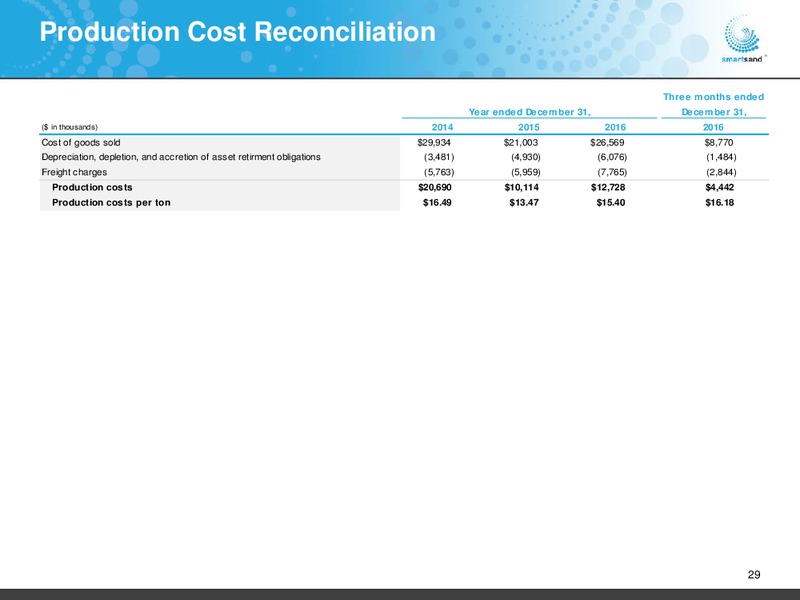The image size is (800, 600).
Task: Click the $16.49 per ton value
Action: click(437, 203)
